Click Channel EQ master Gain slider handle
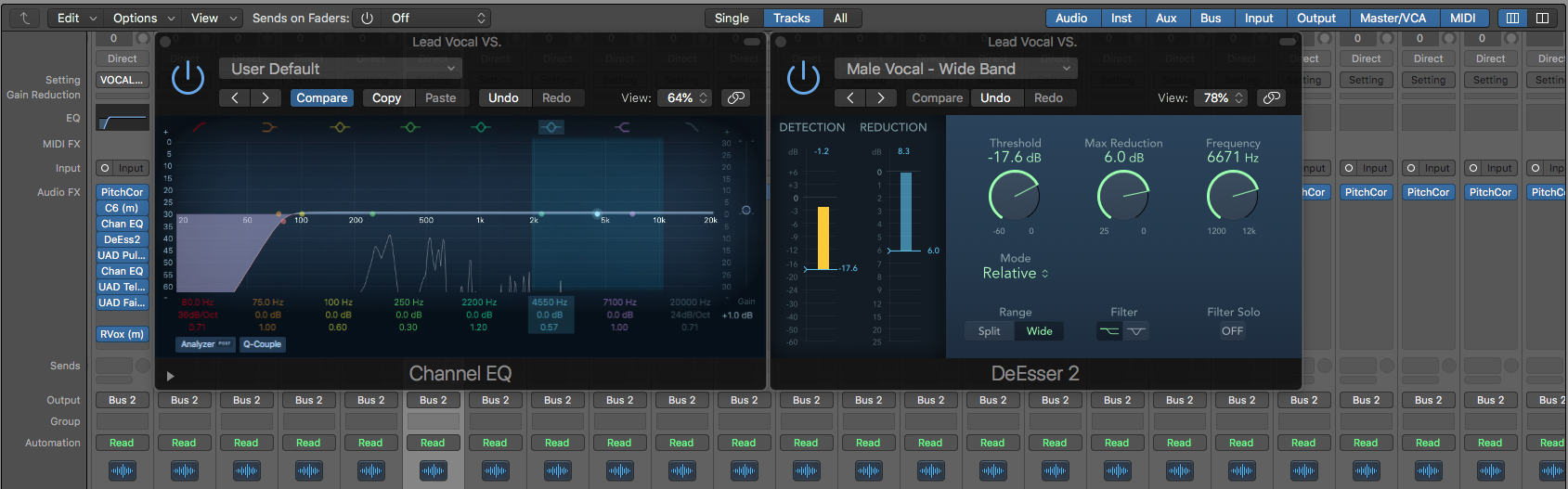 click(746, 210)
